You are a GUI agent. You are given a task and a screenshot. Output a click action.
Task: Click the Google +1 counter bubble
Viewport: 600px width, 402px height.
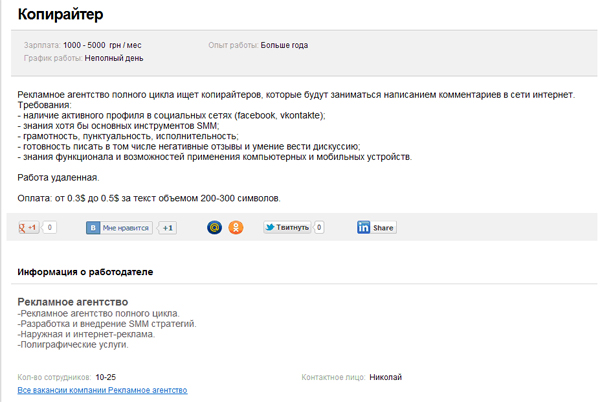tap(49, 228)
